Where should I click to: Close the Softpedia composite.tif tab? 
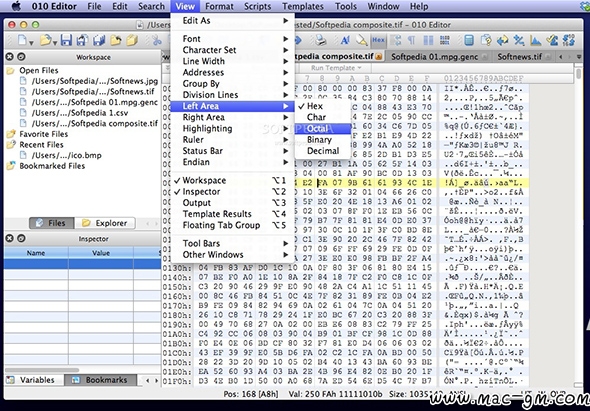click(x=379, y=57)
